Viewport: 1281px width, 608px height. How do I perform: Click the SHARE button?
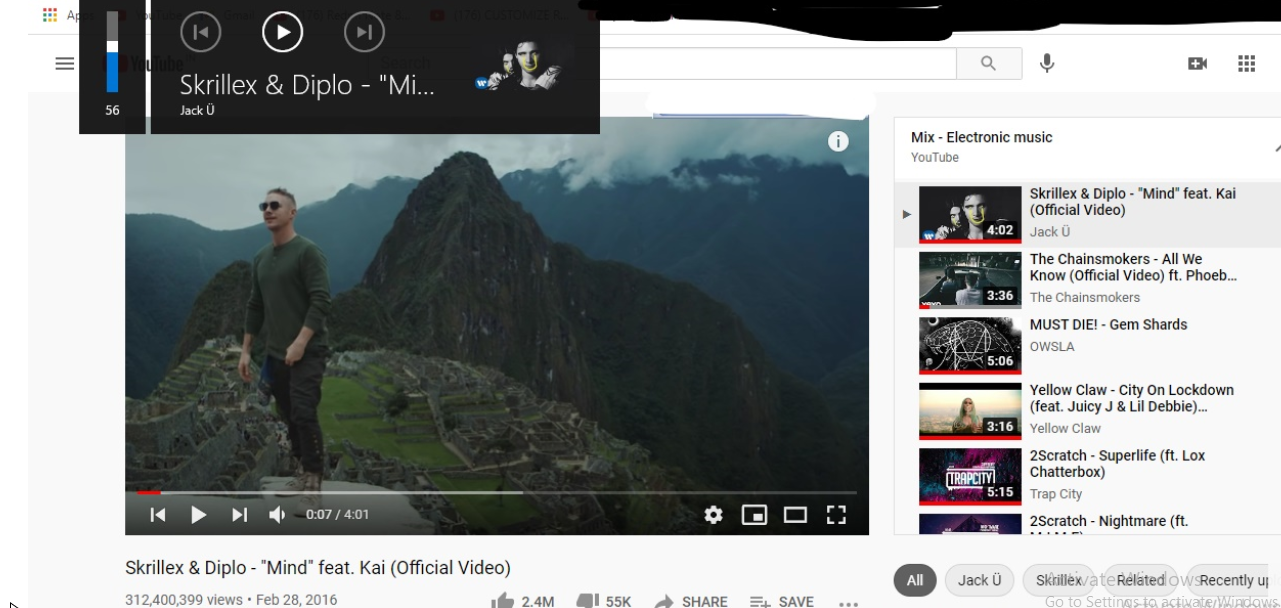click(691, 601)
